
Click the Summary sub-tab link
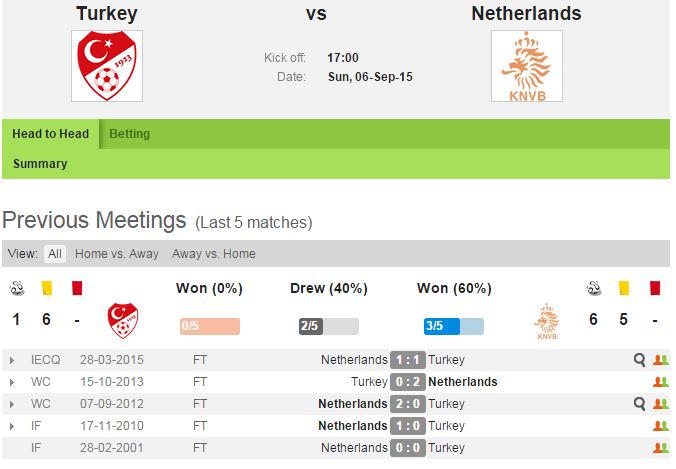(40, 164)
